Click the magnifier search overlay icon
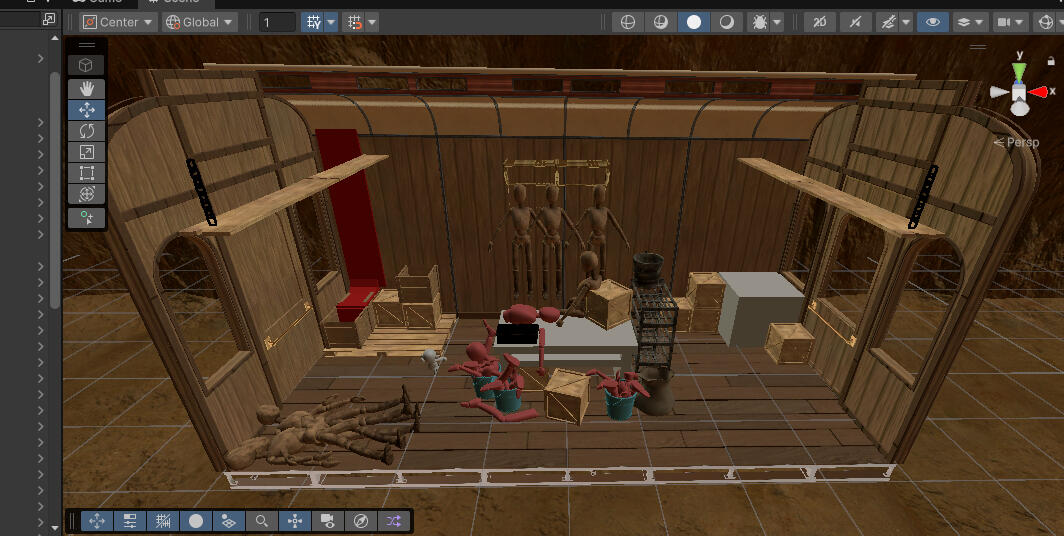This screenshot has height=536, width=1064. click(x=261, y=521)
